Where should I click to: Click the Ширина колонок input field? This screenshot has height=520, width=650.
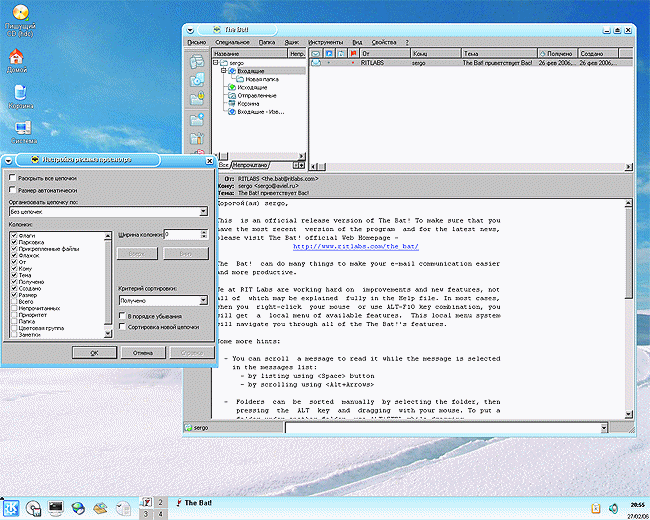click(182, 235)
